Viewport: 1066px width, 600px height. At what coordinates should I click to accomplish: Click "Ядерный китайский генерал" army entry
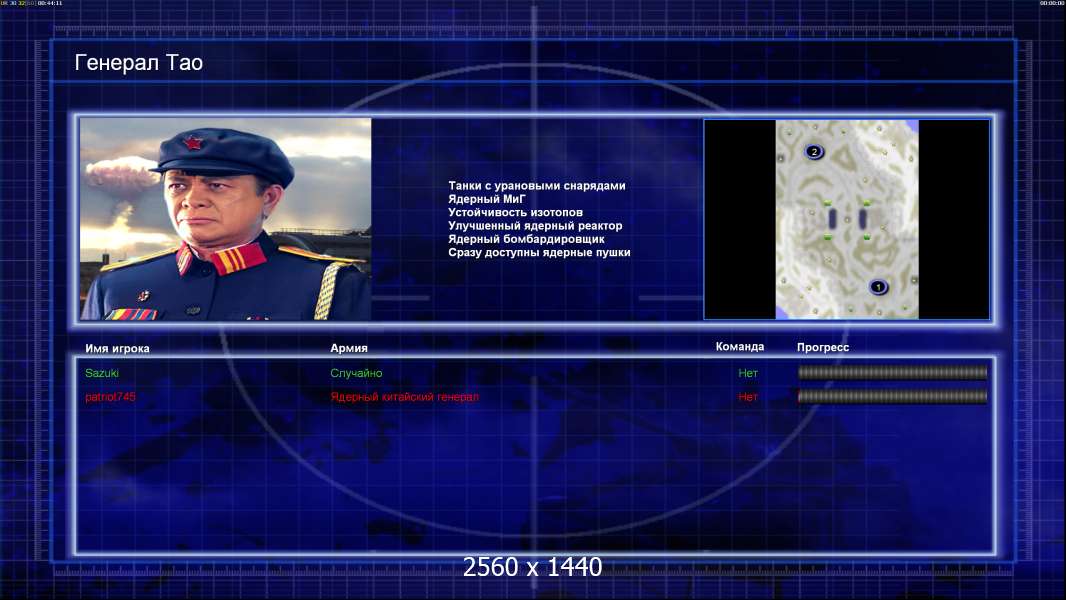coord(405,397)
